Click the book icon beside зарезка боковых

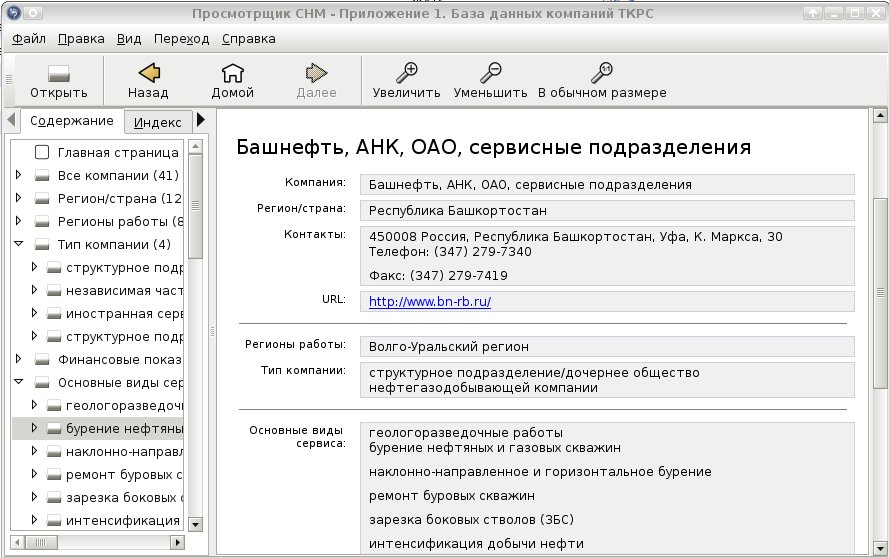pyautogui.click(x=54, y=498)
